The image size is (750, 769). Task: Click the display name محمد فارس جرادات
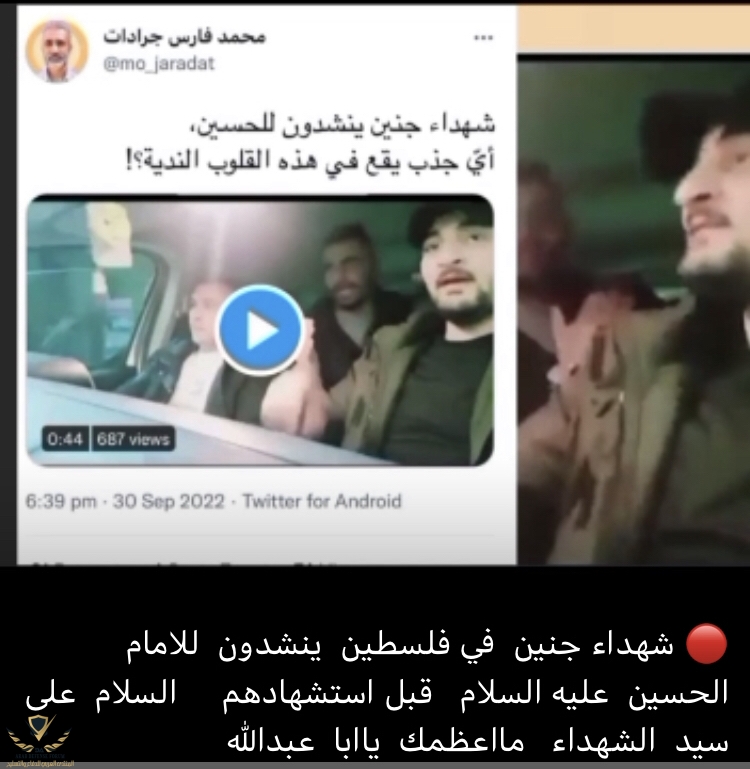[x=184, y=37]
